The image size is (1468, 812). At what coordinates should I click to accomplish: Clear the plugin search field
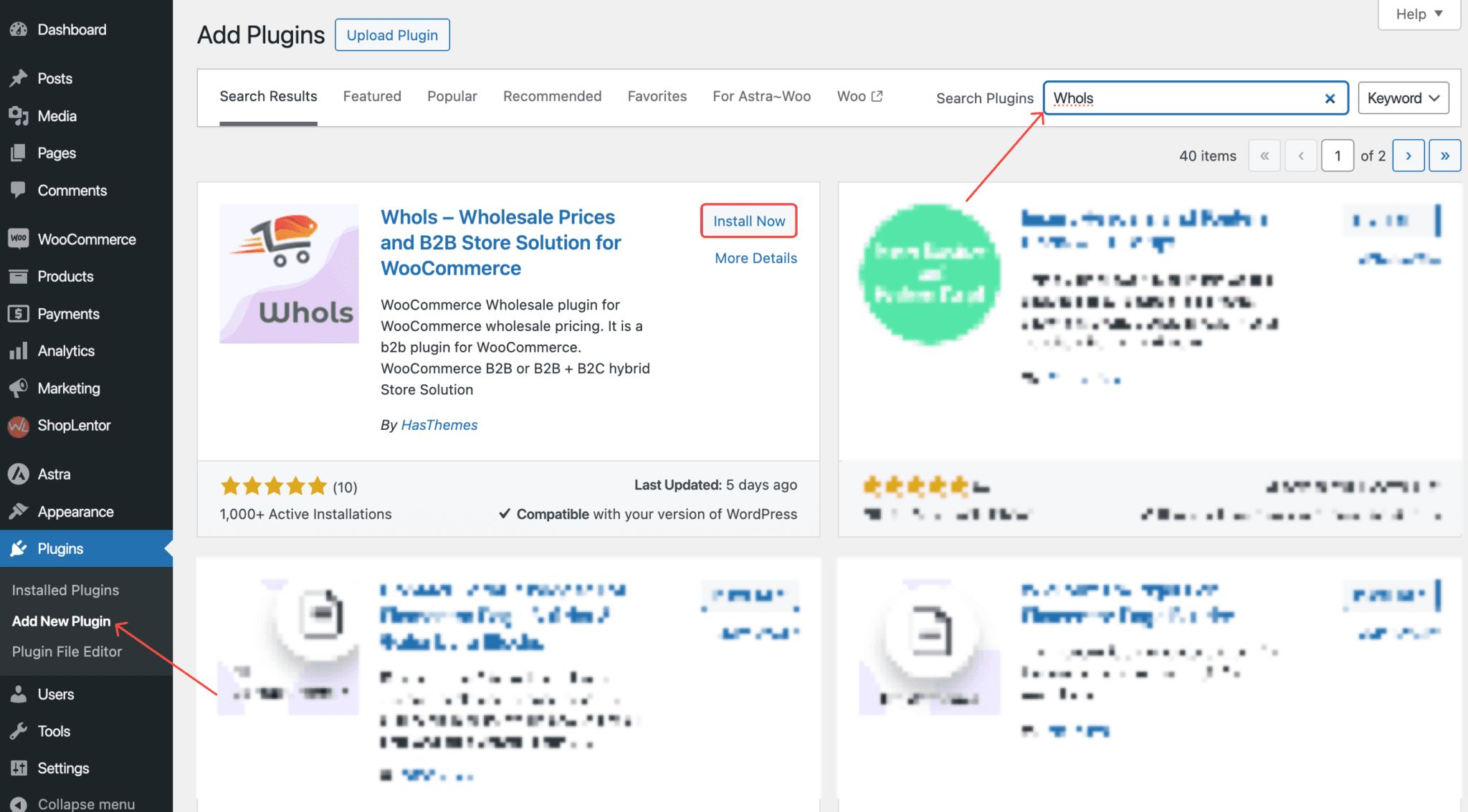click(1330, 98)
